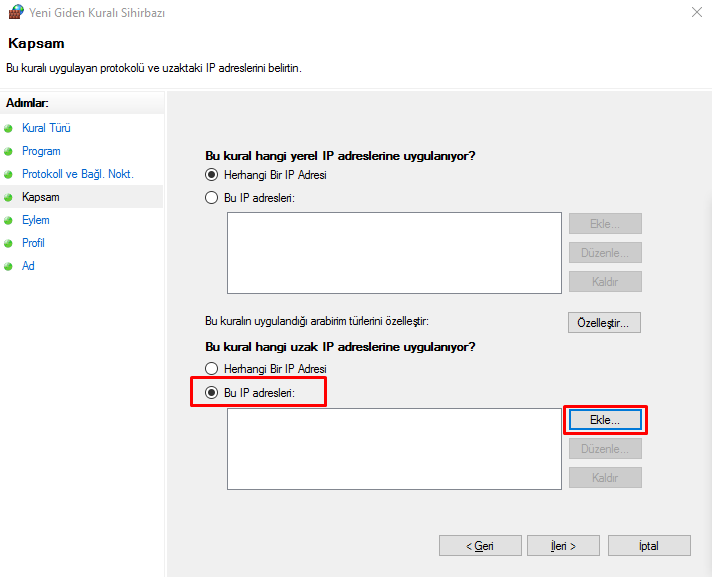This screenshot has height=577, width=712.
Task: Click the firewall wizard title bar icon
Action: [15, 13]
